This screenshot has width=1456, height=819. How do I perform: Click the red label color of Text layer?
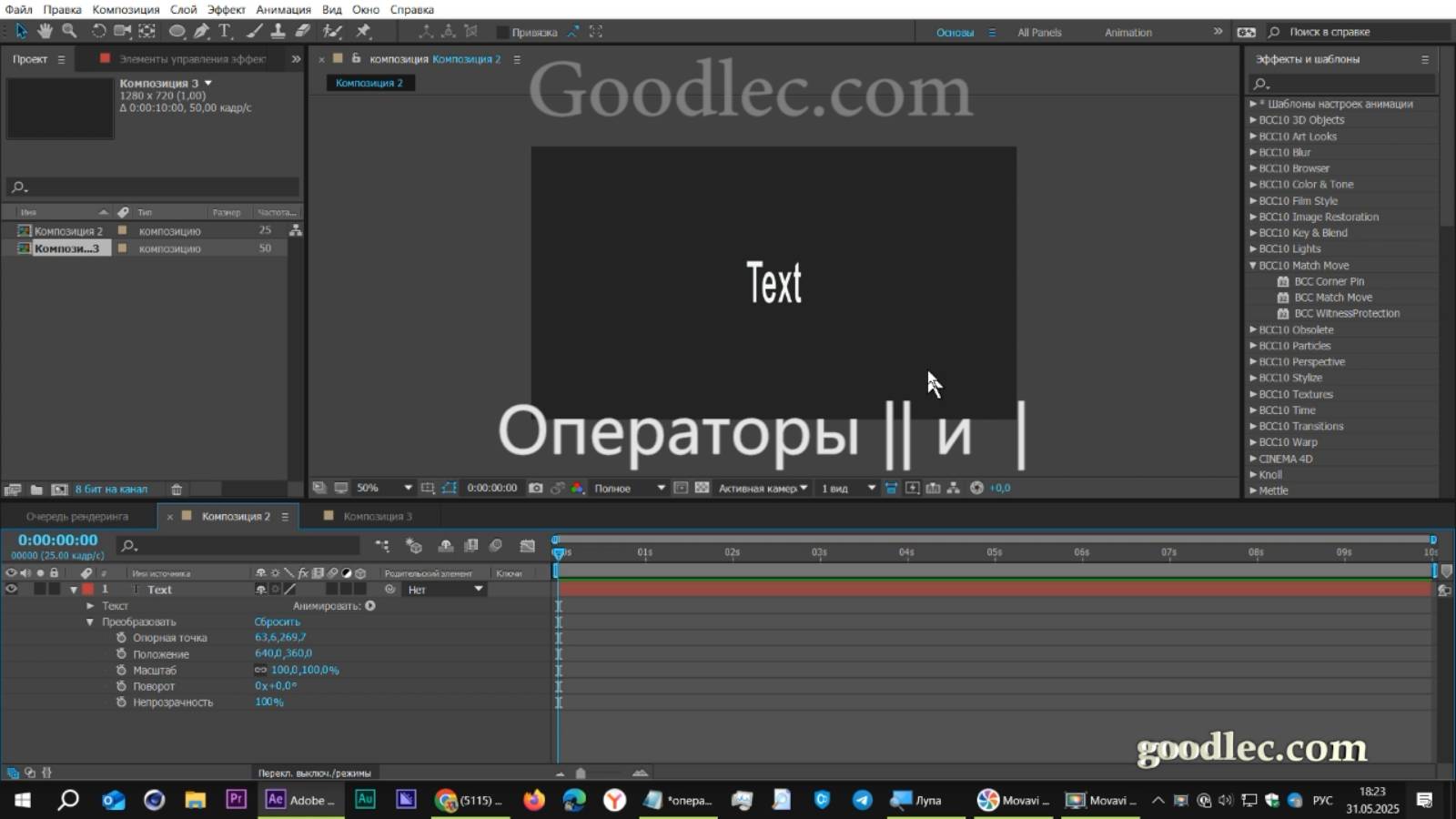click(x=88, y=590)
